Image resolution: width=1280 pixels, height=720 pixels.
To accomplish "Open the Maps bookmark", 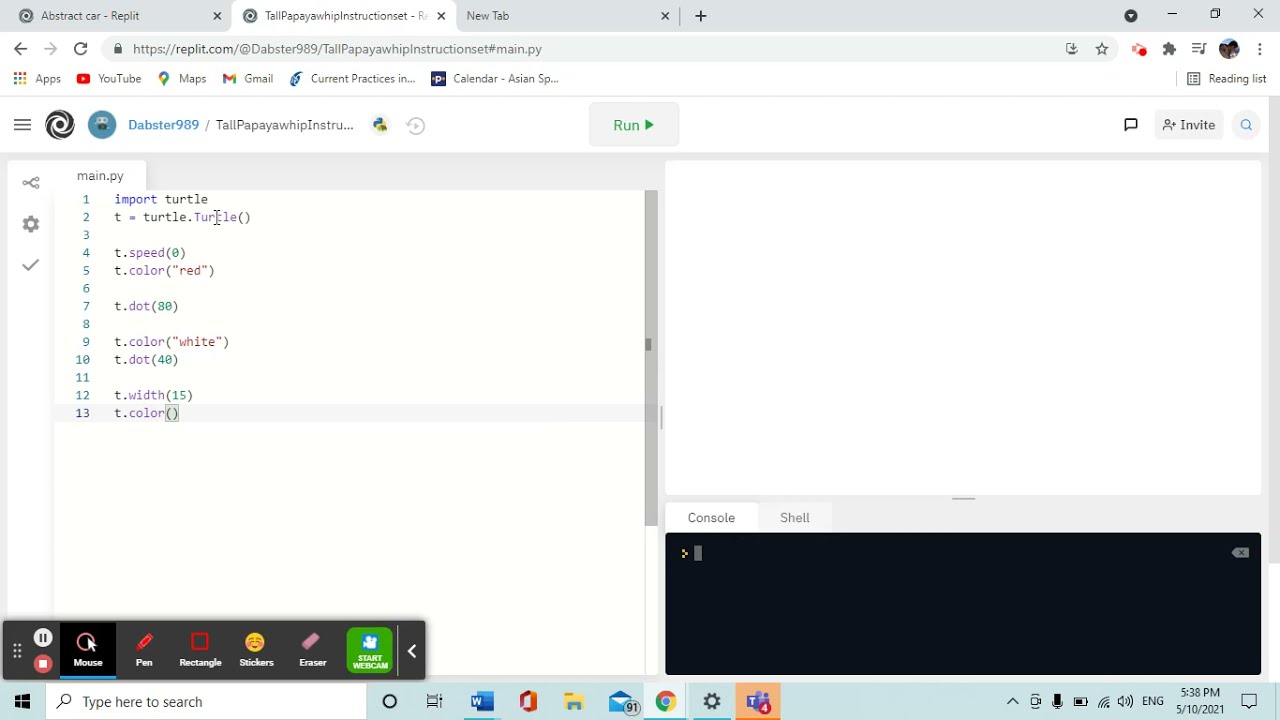I will click(x=182, y=79).
